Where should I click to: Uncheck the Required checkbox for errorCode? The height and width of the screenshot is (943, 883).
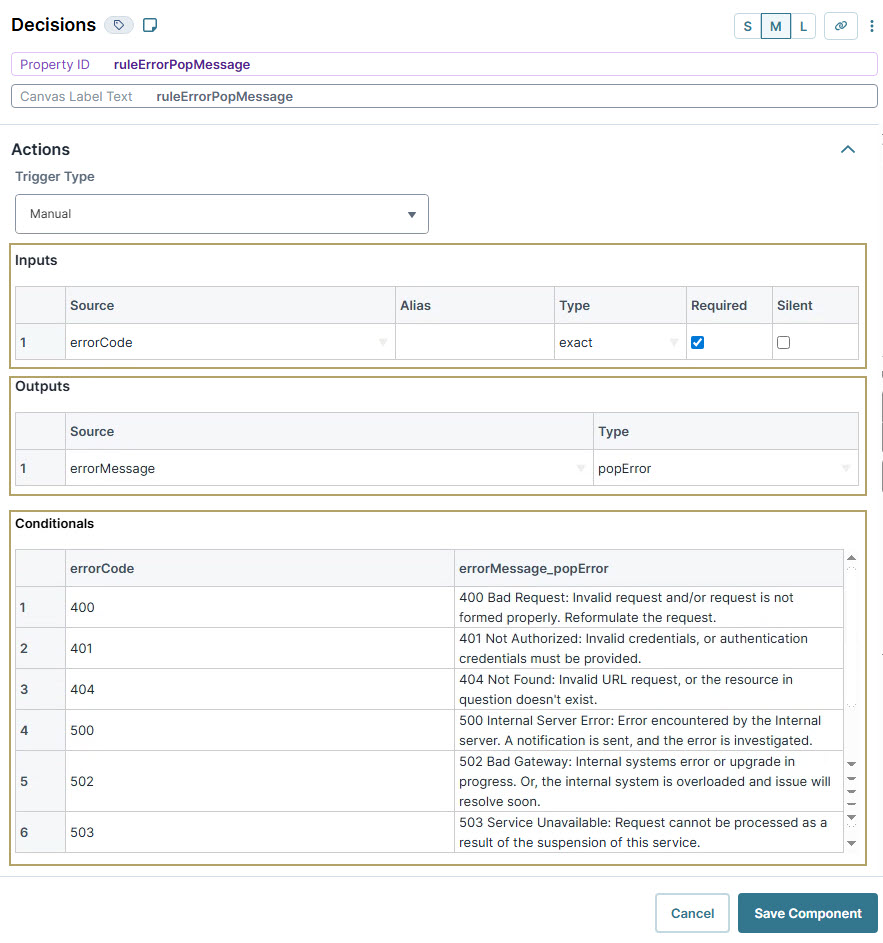click(x=697, y=342)
